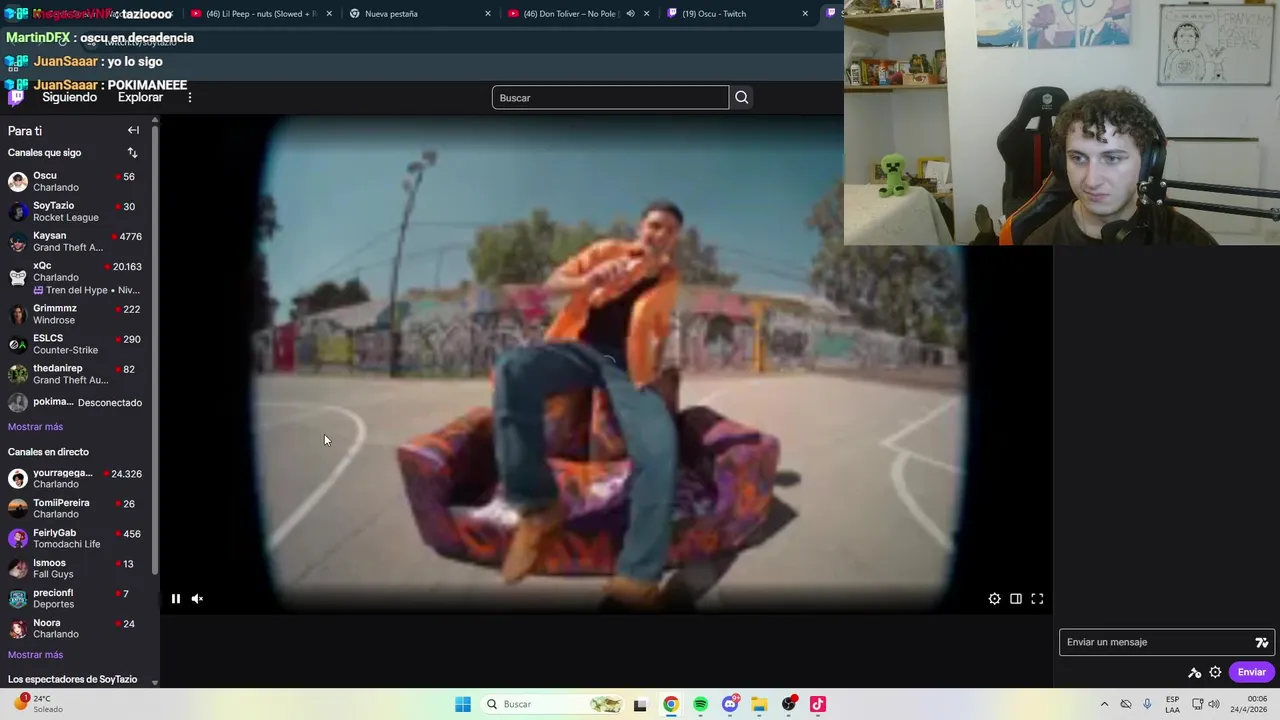The image size is (1280, 720).
Task: Open precionfl Deportes channel
Action: 78,598
